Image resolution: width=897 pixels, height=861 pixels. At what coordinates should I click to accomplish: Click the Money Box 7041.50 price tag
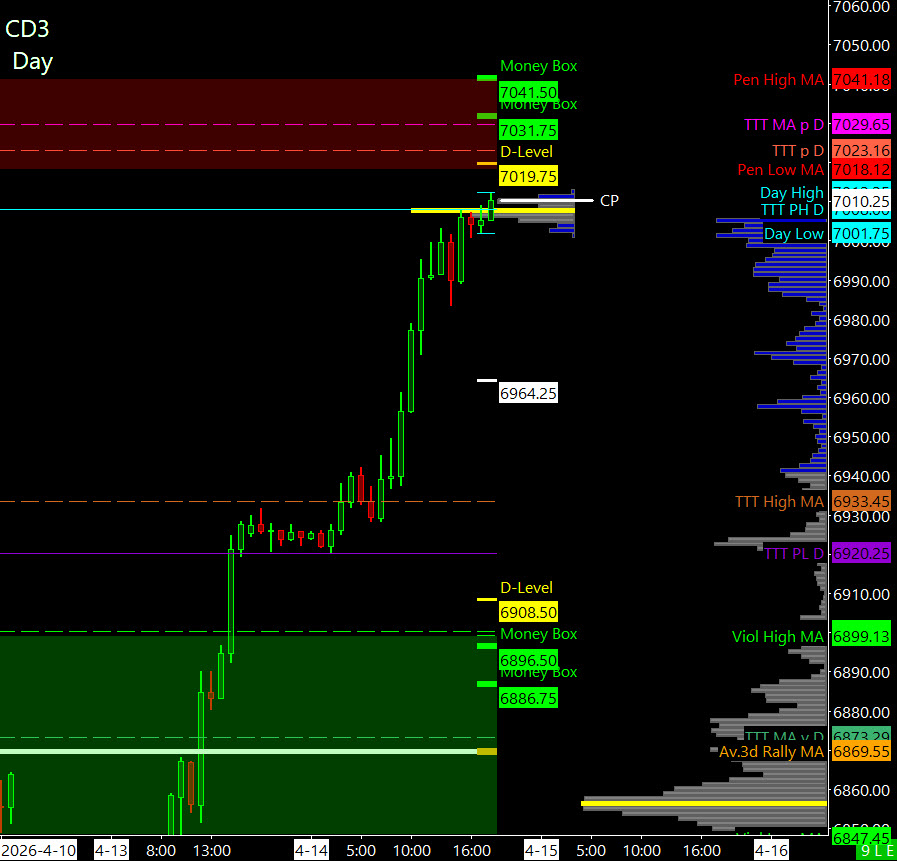point(527,92)
